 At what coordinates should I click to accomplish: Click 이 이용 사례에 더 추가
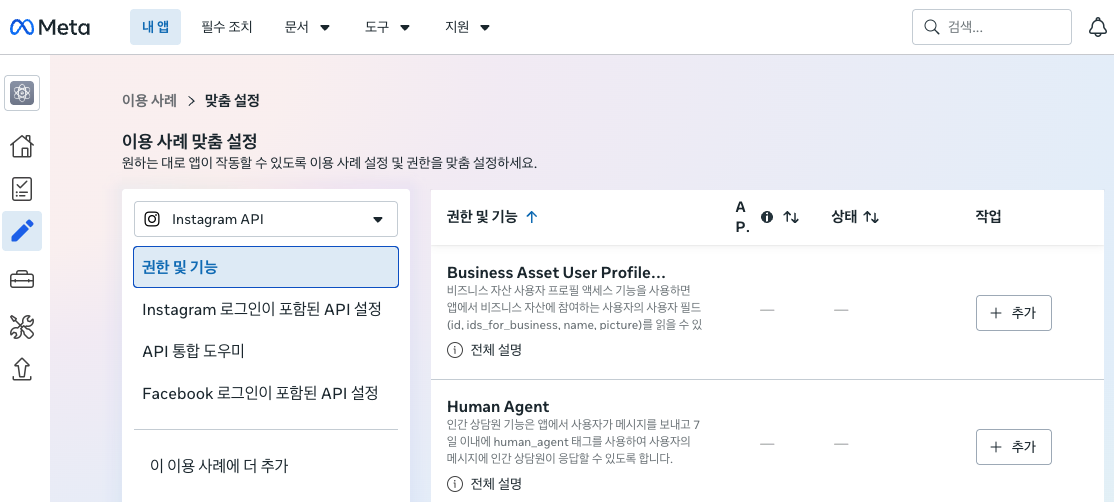220,466
